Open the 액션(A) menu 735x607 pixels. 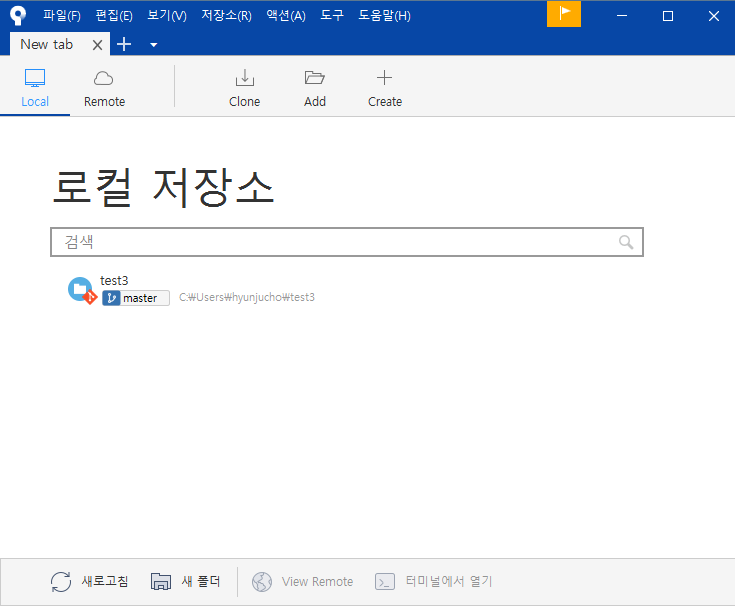(286, 15)
